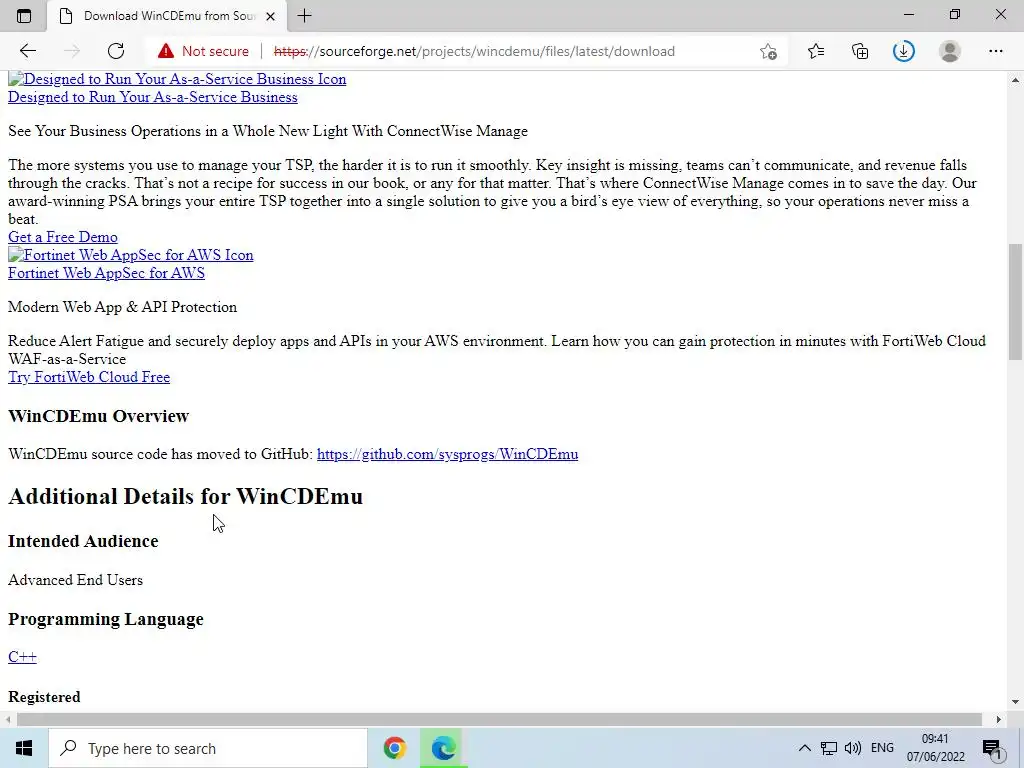This screenshot has width=1024, height=768.
Task: Click the vertical scrollbar thumb
Action: 1015,301
